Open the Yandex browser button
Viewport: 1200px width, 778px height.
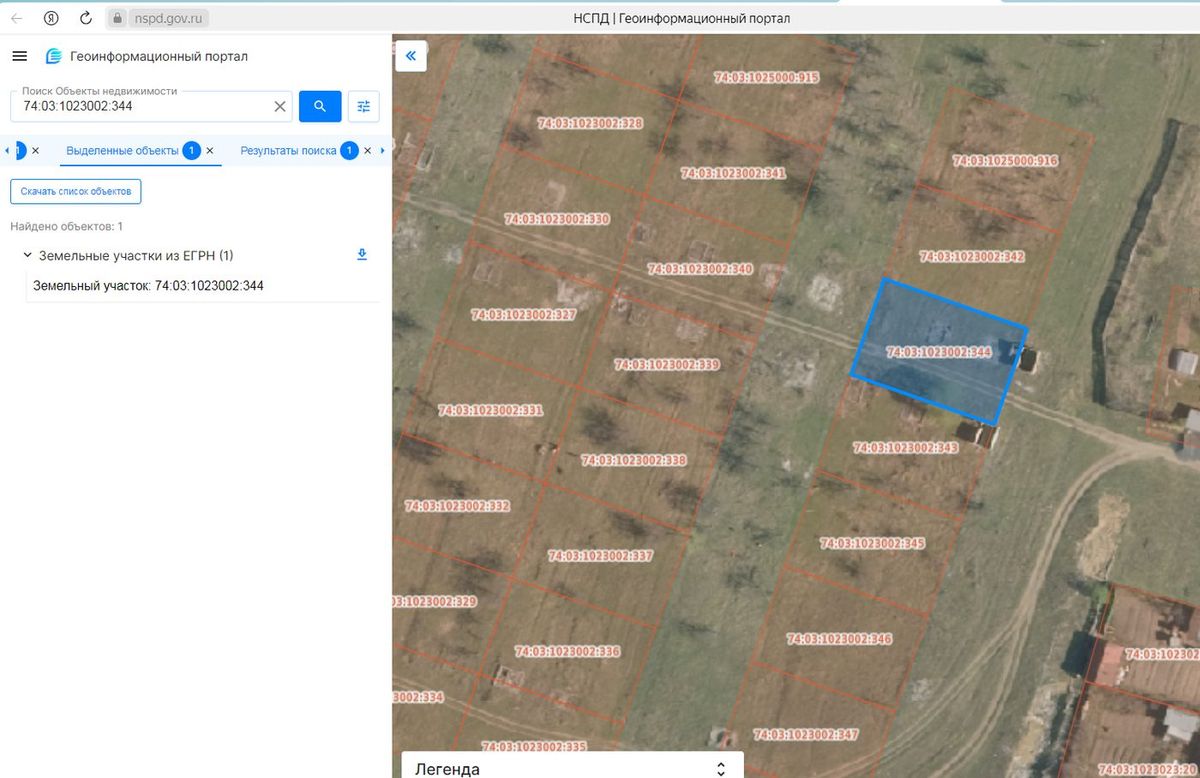[51, 18]
